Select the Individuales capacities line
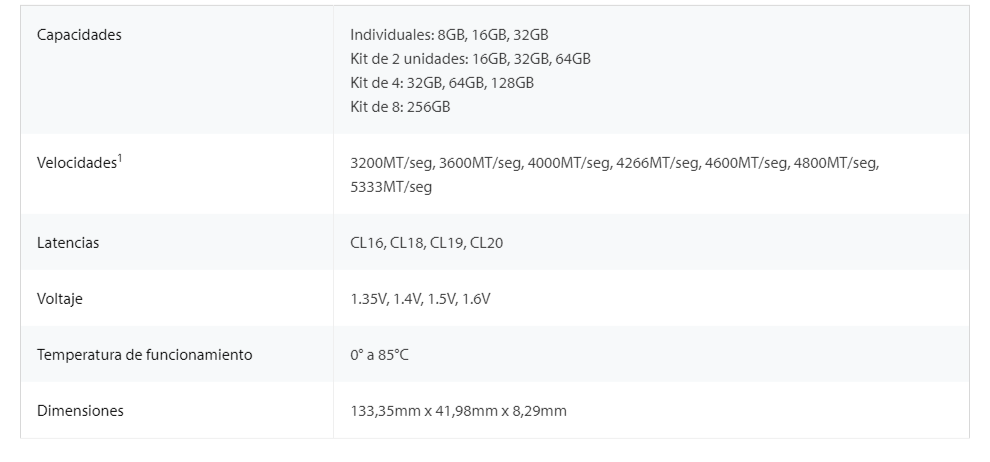This screenshot has width=990, height=462. tap(449, 35)
